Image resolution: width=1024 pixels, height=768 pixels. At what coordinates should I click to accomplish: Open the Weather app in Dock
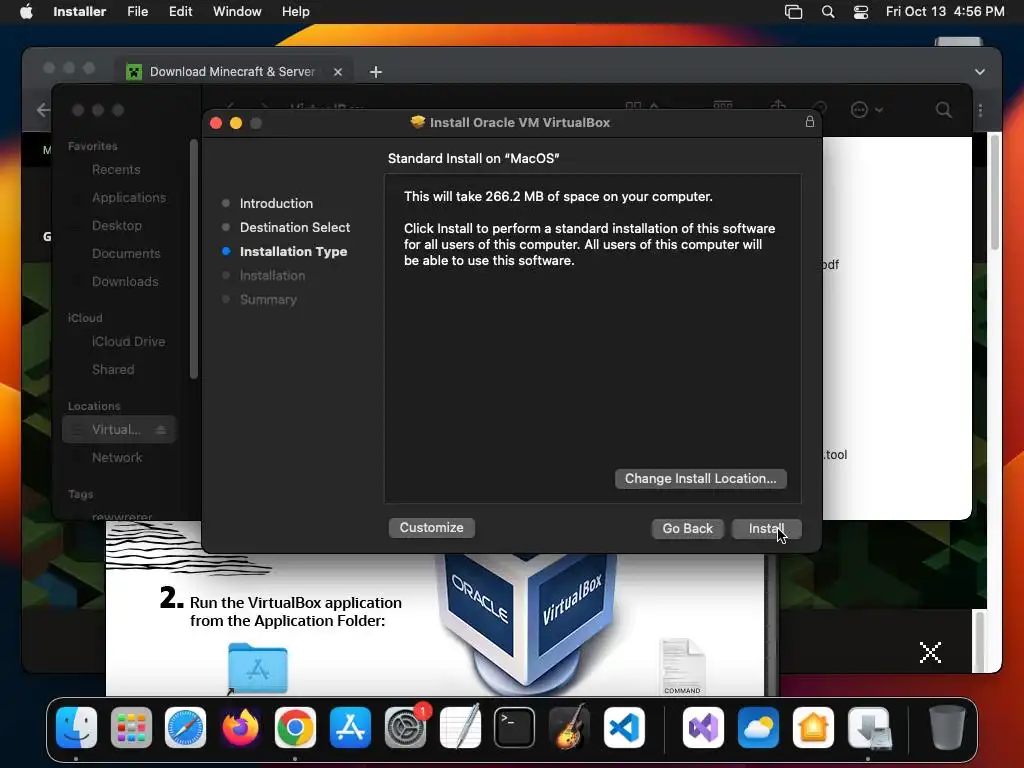click(758, 728)
